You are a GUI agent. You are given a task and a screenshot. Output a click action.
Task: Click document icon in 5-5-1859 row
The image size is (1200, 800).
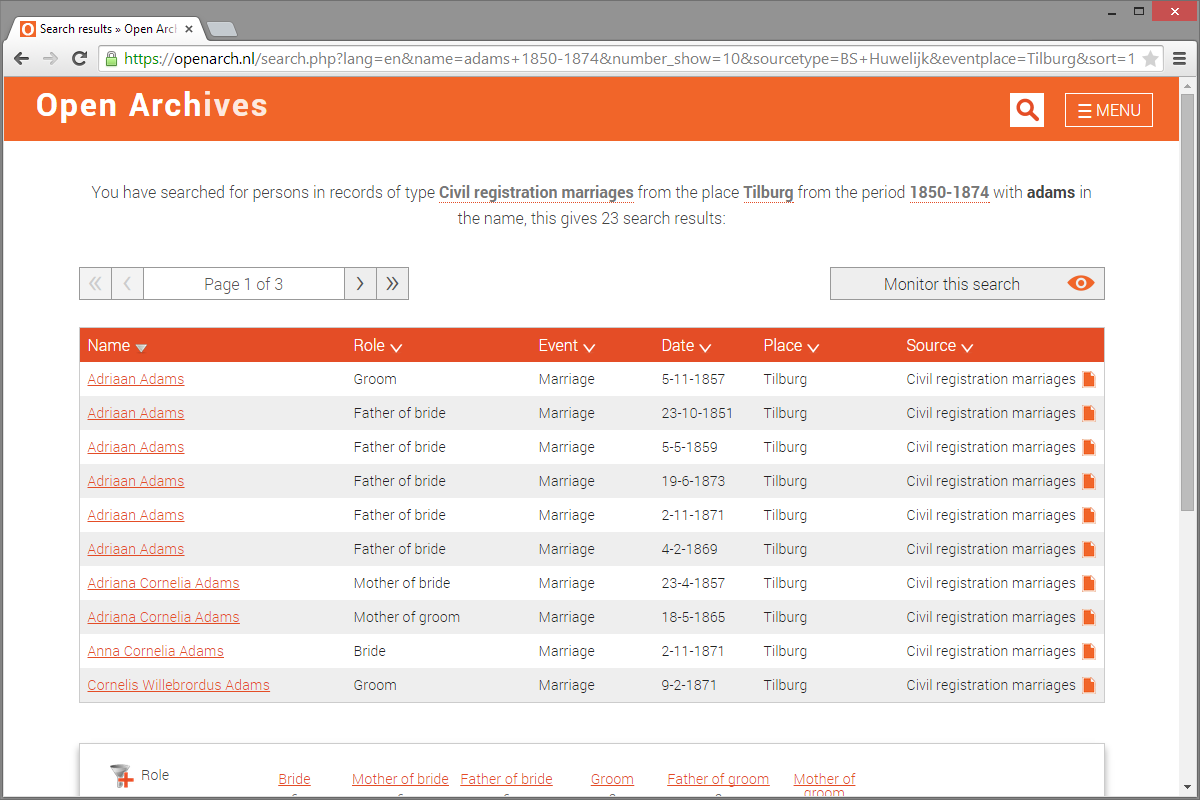point(1089,447)
